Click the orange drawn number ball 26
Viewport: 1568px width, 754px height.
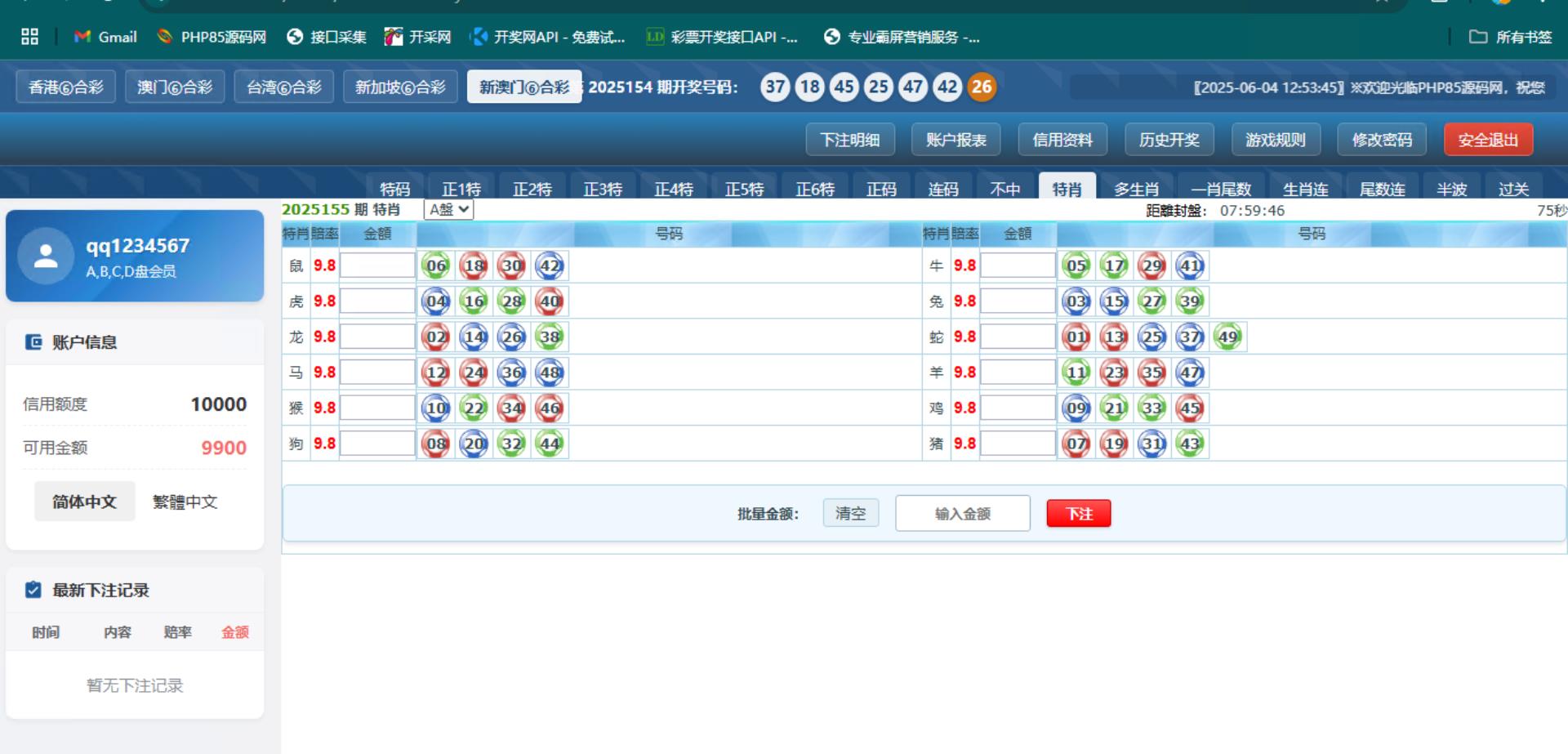[x=982, y=87]
